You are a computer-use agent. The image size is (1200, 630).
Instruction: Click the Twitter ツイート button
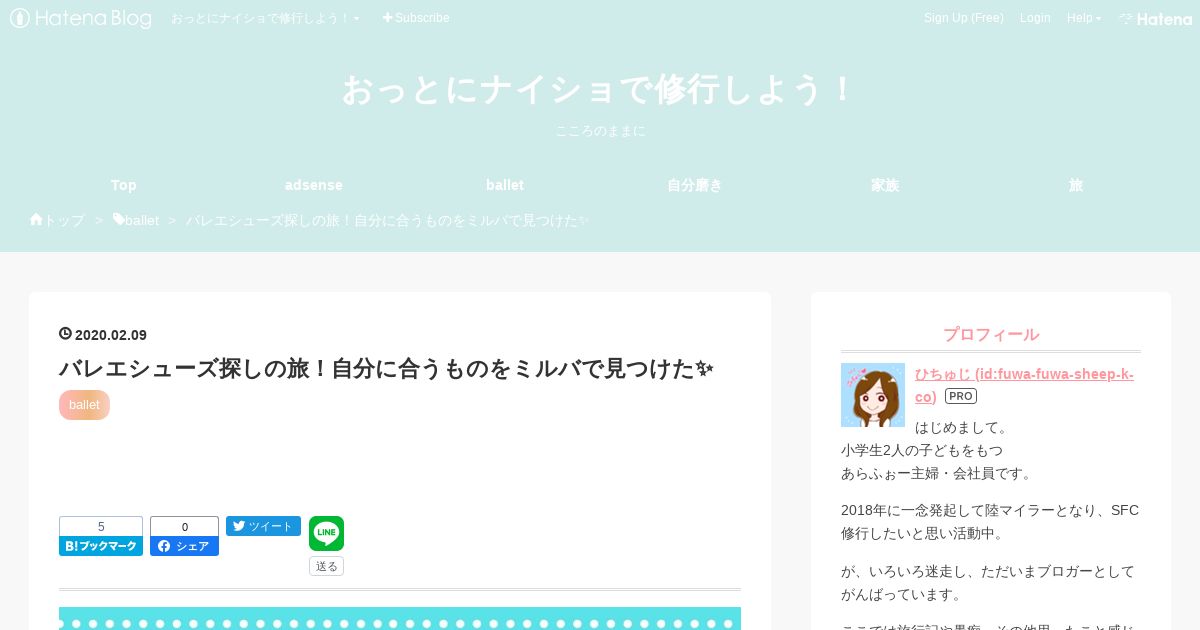coord(263,526)
